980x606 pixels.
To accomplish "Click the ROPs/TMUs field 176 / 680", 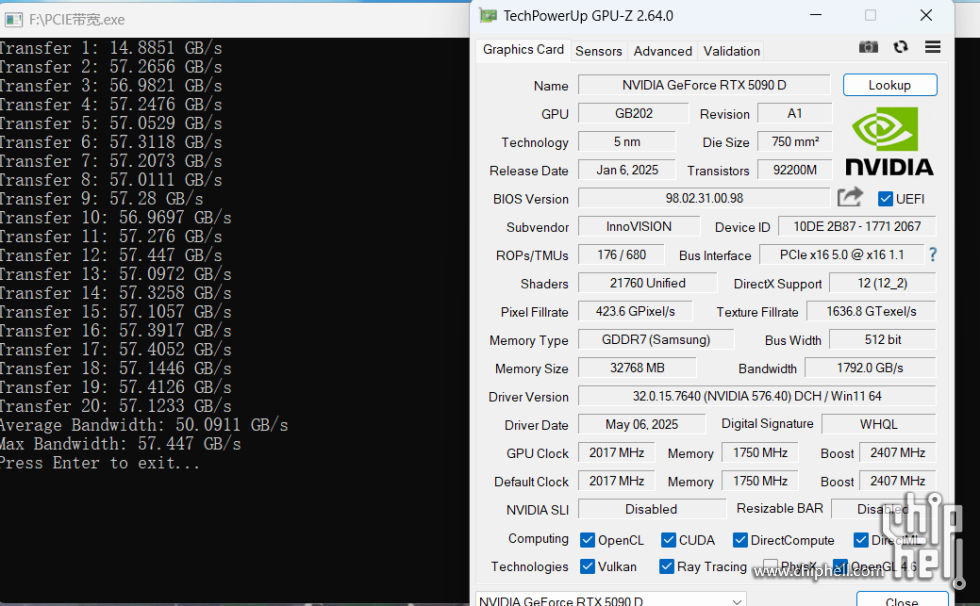I will pyautogui.click(x=621, y=255).
